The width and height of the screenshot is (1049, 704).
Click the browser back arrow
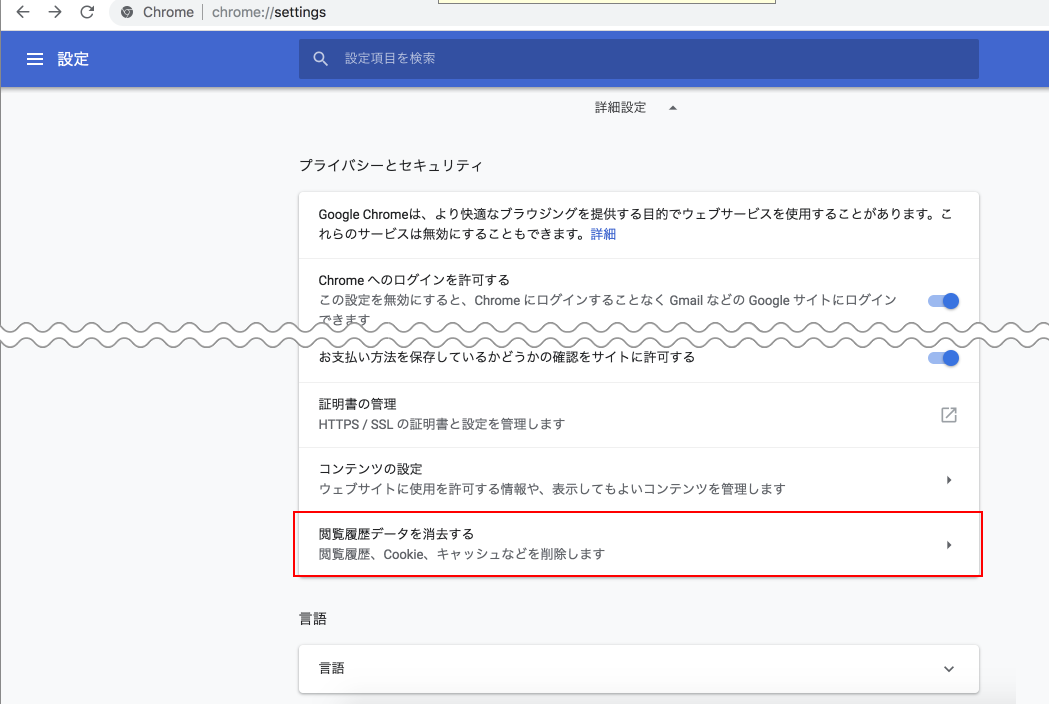tap(23, 12)
